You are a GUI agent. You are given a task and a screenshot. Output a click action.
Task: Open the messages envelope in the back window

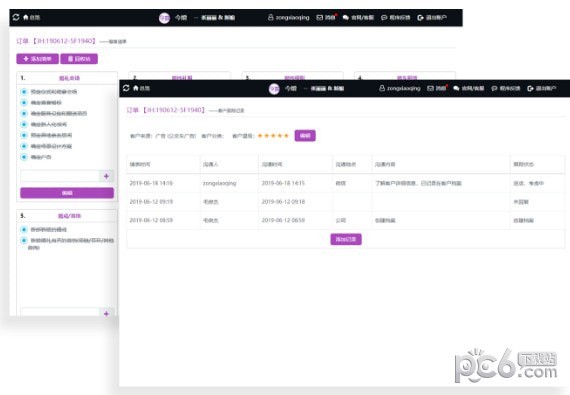[326, 17]
